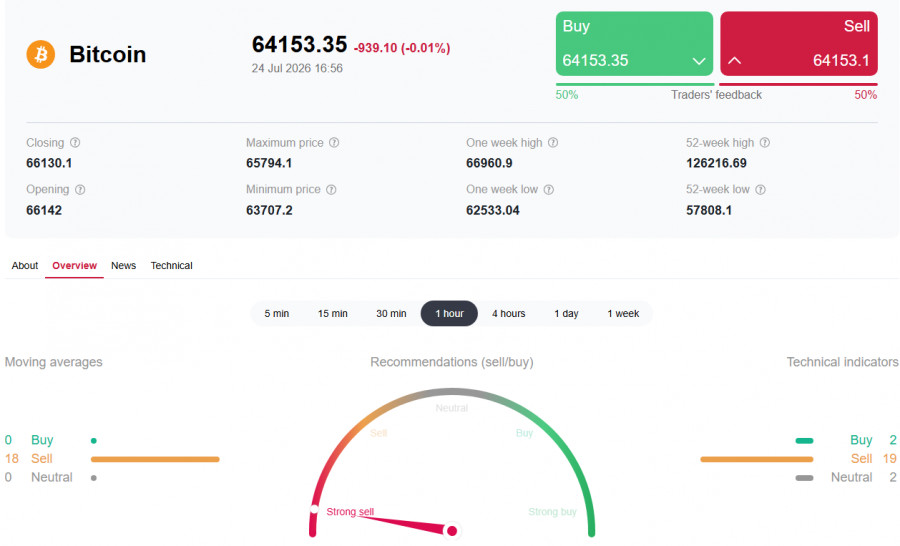Screen dimensions: 900x546
Task: Click the maximum price value 65794.1
Action: click(269, 164)
